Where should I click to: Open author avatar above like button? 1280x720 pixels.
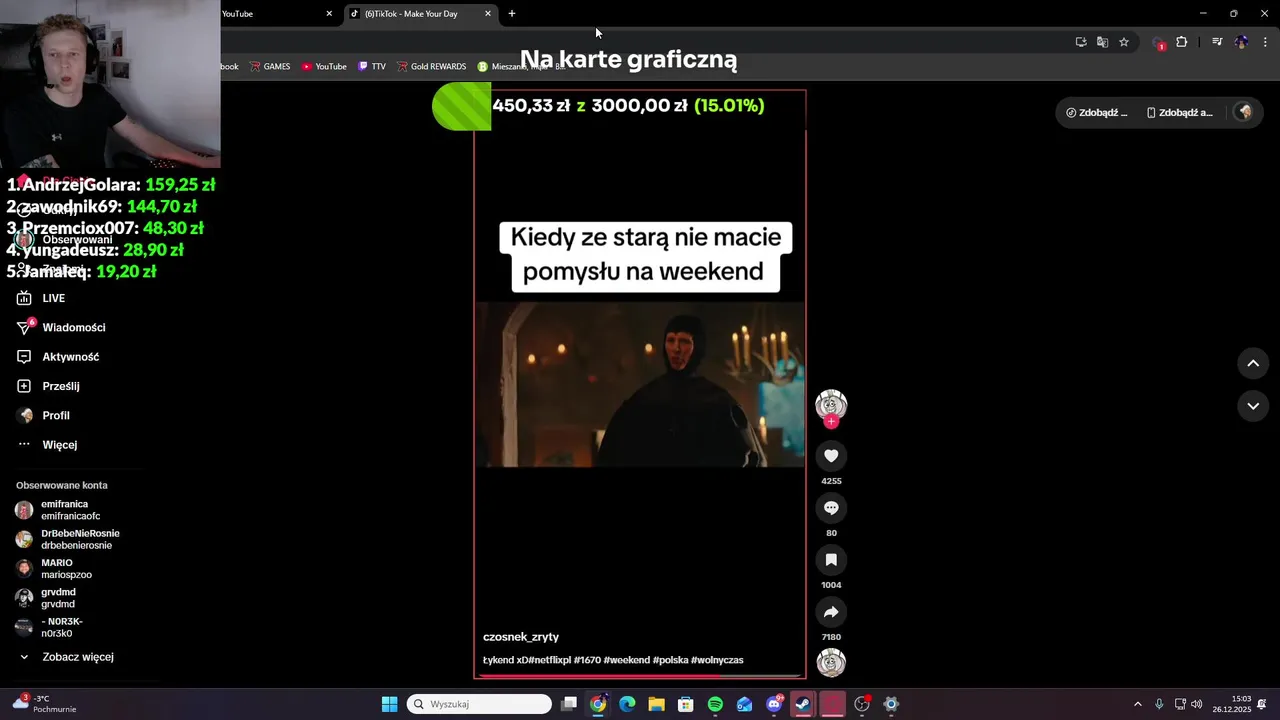831,404
